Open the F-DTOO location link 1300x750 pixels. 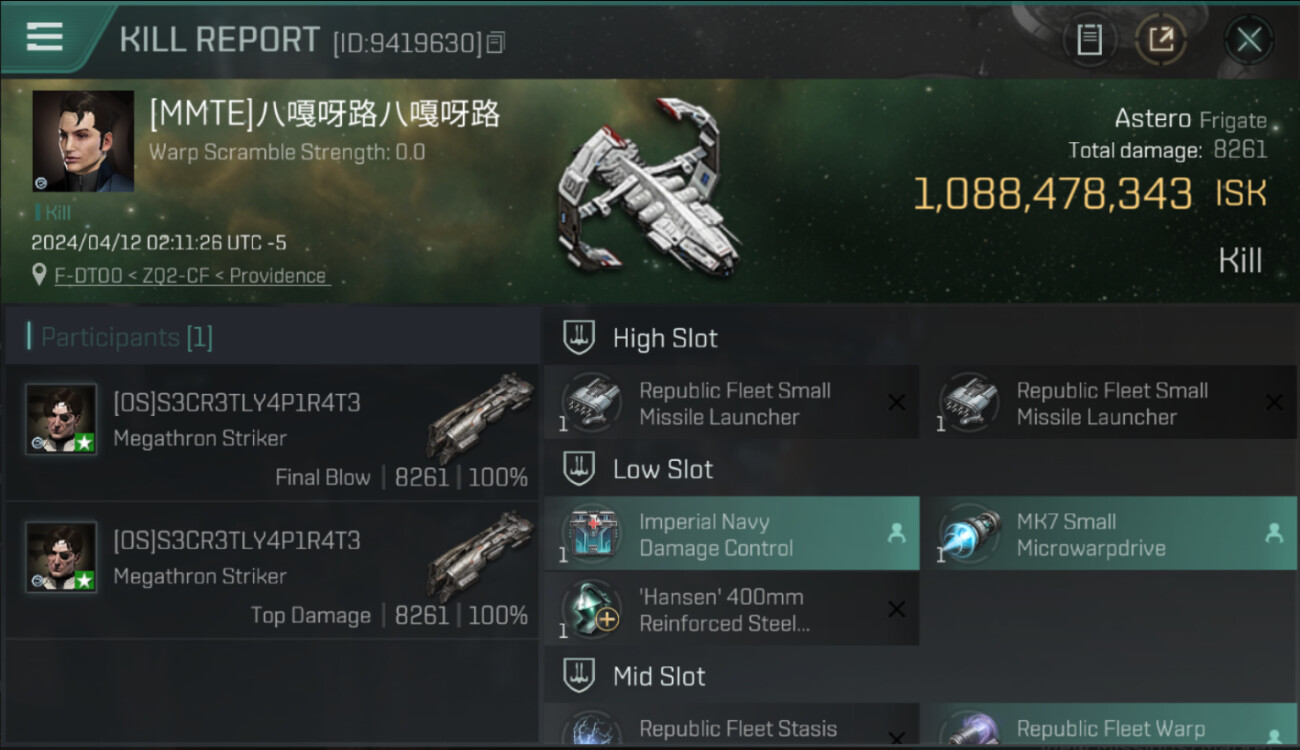[192, 275]
